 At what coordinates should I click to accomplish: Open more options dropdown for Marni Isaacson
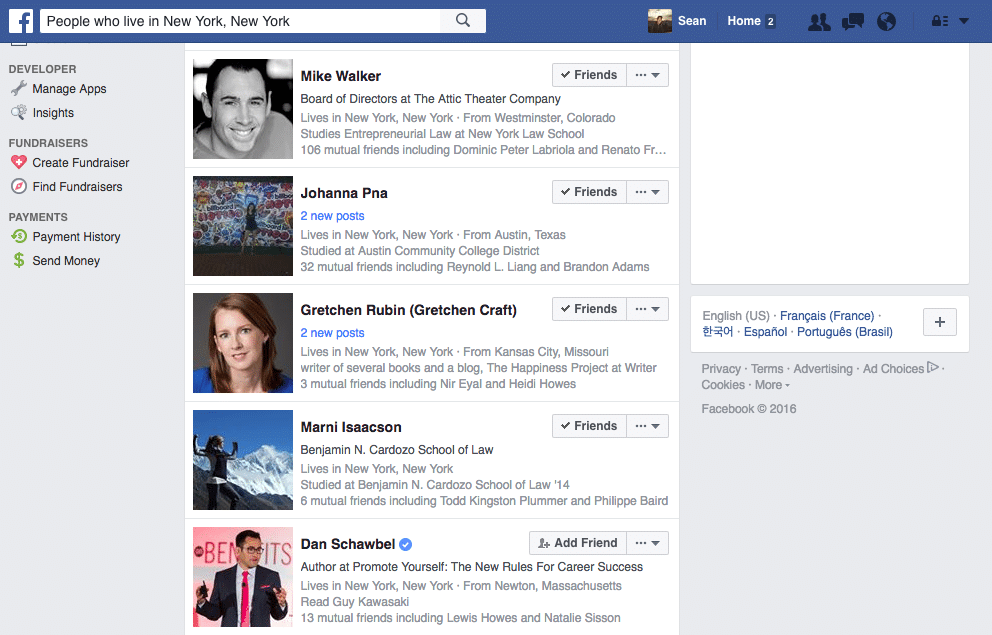(647, 426)
